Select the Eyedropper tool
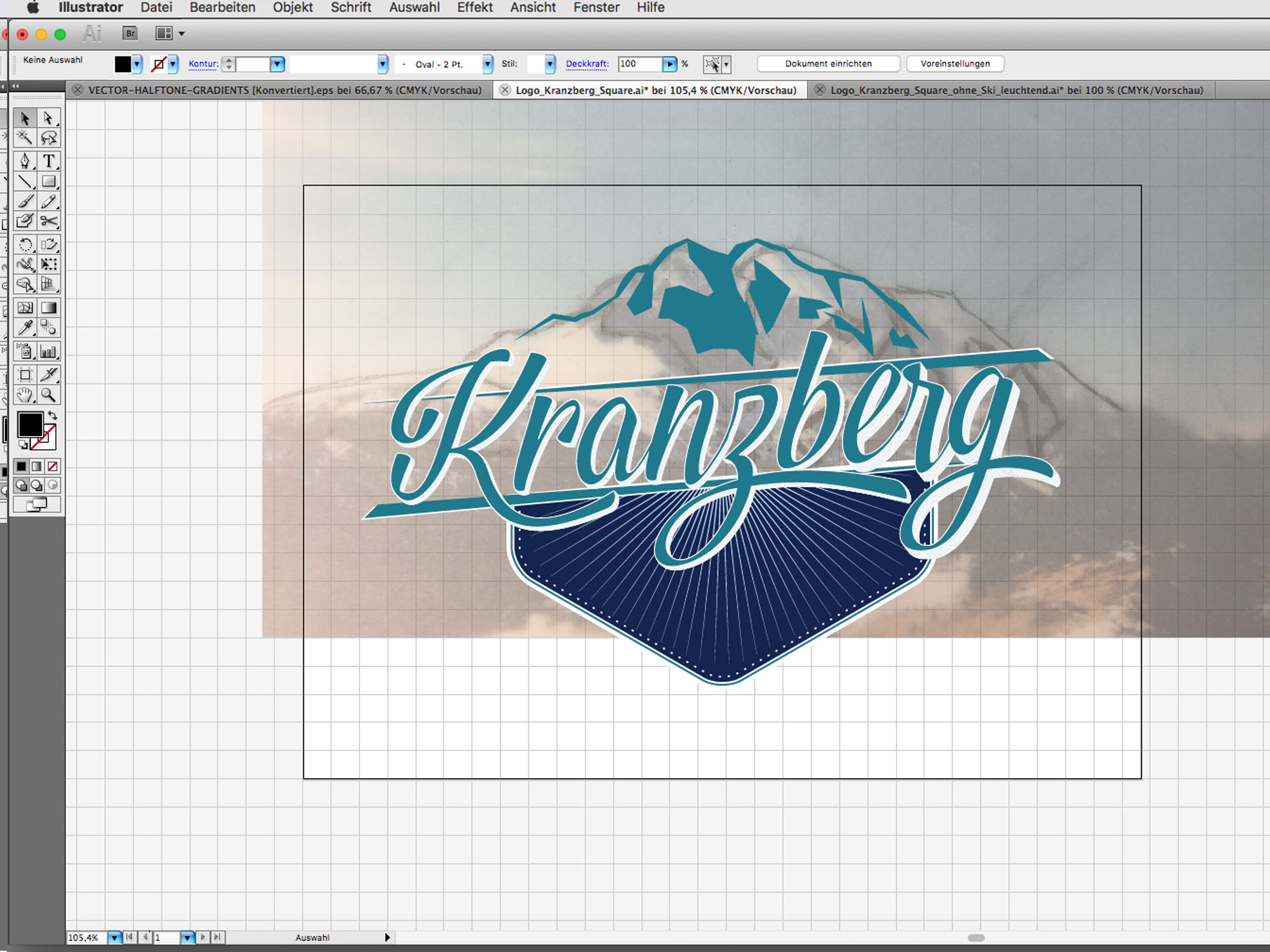Viewport: 1270px width, 952px height. click(x=25, y=327)
